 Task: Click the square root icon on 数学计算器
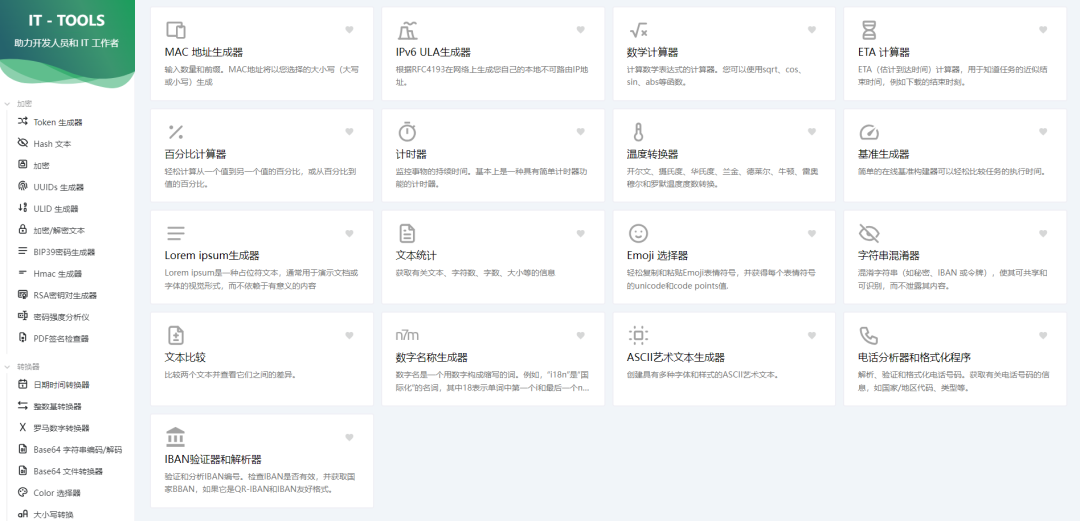[x=638, y=30]
